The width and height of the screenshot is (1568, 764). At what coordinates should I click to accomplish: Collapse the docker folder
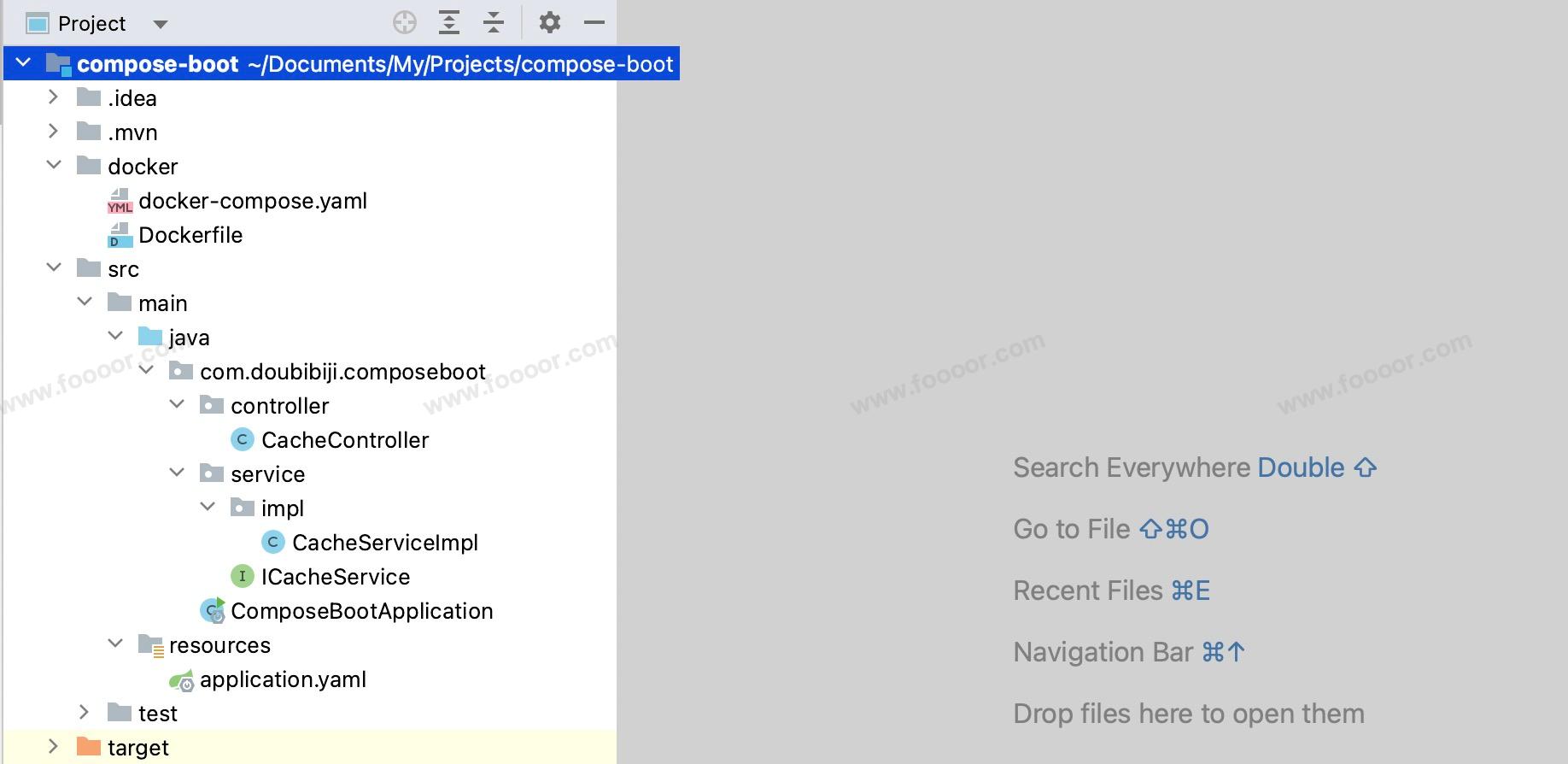coord(54,165)
